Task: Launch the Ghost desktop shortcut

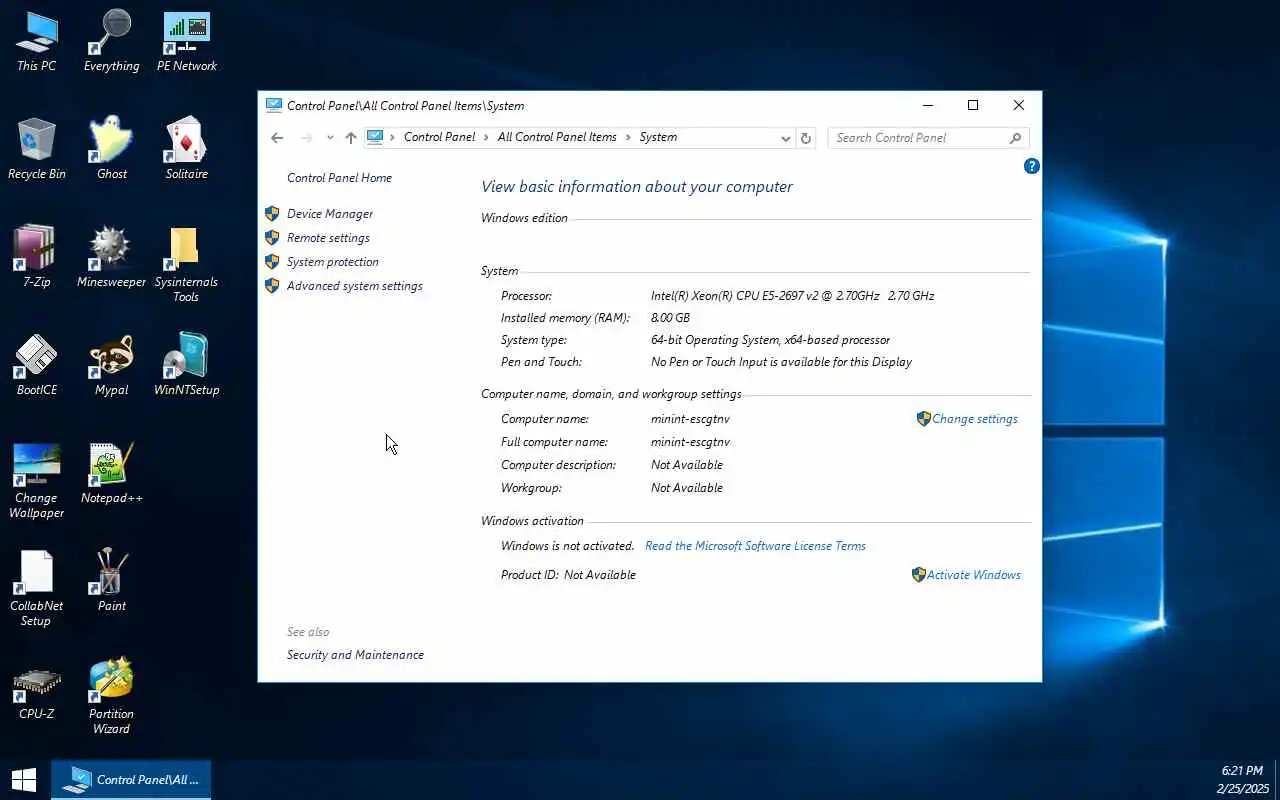Action: click(111, 150)
